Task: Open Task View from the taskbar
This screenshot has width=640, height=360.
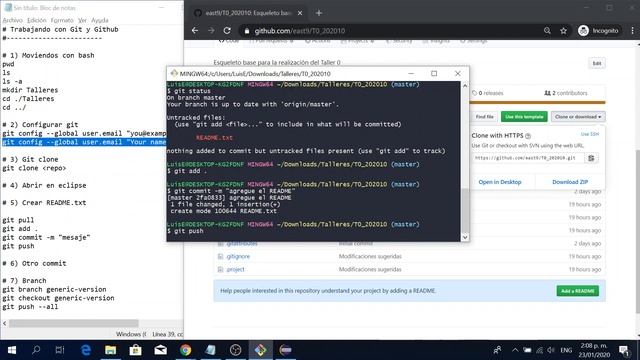Action: tap(60, 350)
